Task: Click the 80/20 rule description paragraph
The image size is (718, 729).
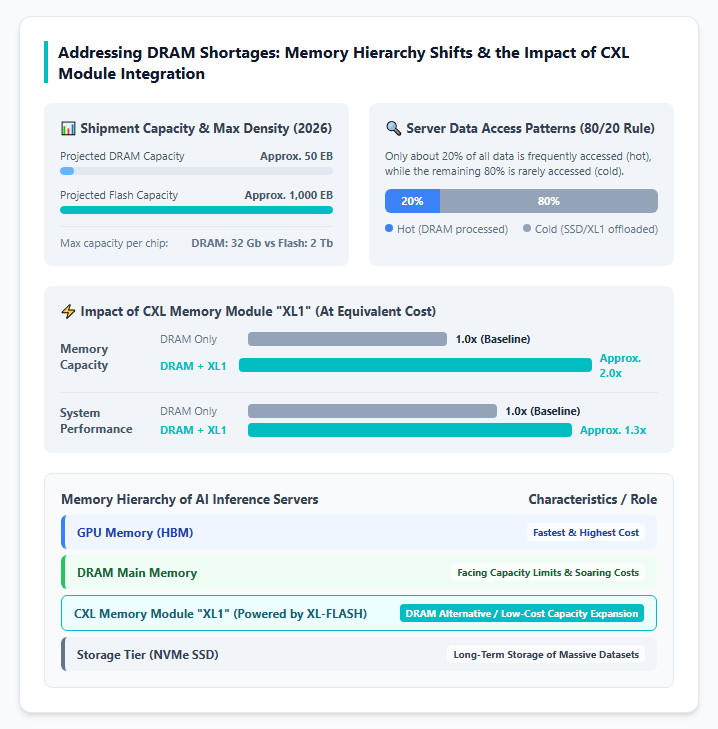Action: click(518, 164)
